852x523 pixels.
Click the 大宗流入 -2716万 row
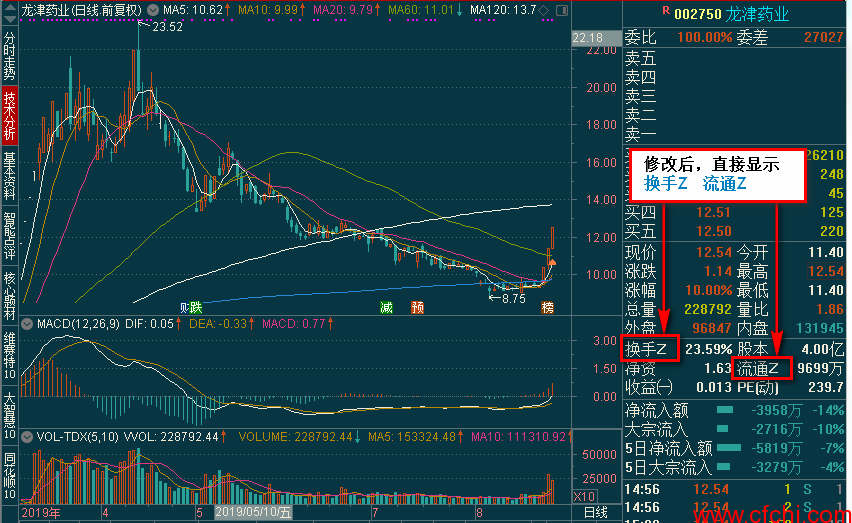click(x=734, y=429)
